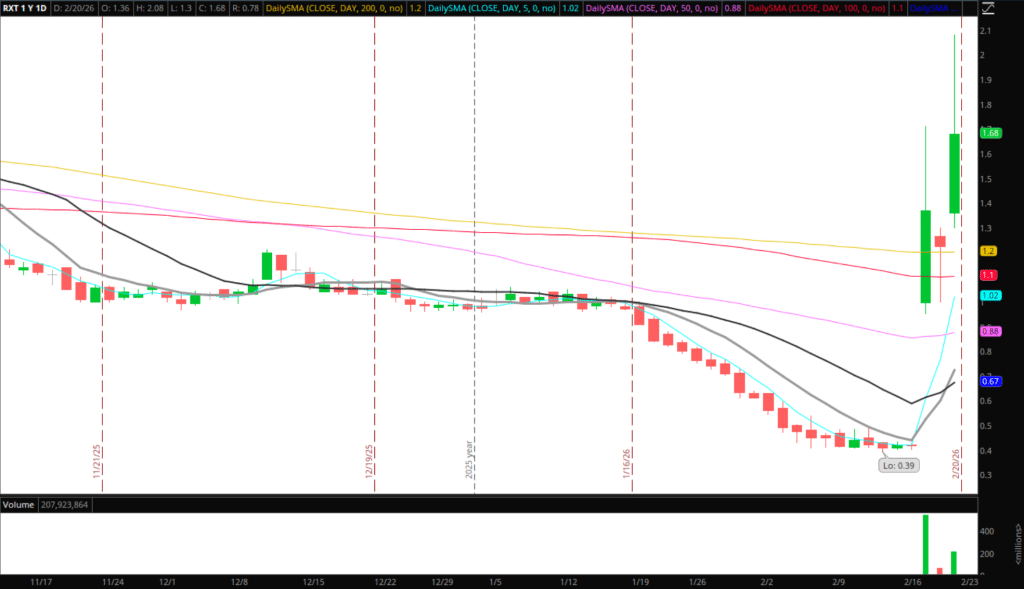The width and height of the screenshot is (1024, 589).
Task: Click the tallest green volume bar
Action: coord(926,544)
